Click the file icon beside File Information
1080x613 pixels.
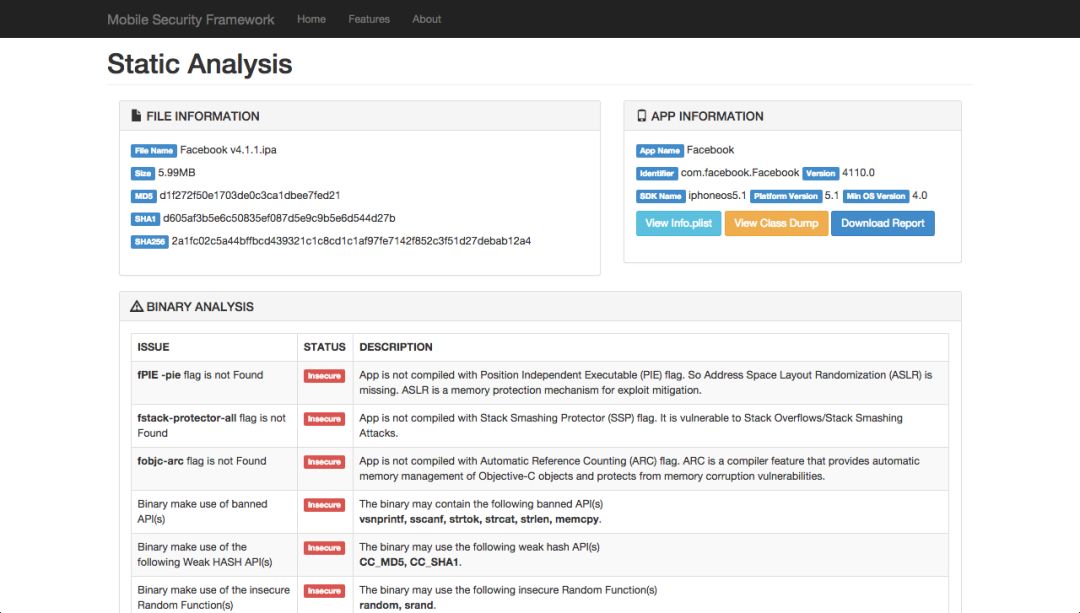[x=136, y=116]
